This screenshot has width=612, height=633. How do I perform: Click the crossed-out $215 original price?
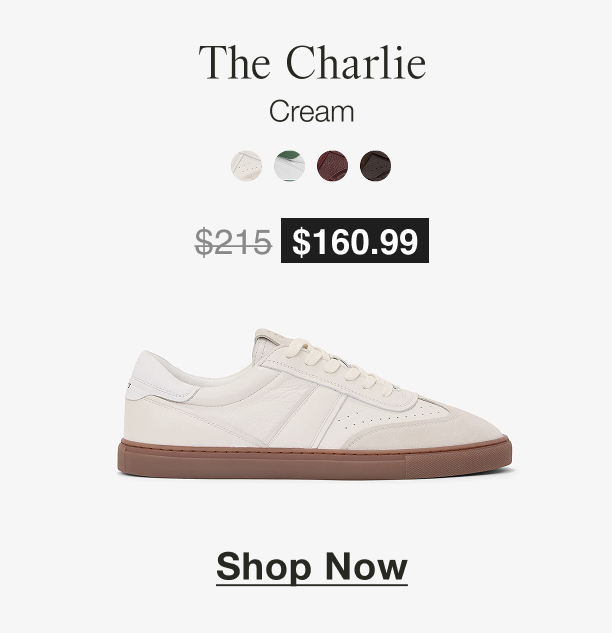click(233, 241)
